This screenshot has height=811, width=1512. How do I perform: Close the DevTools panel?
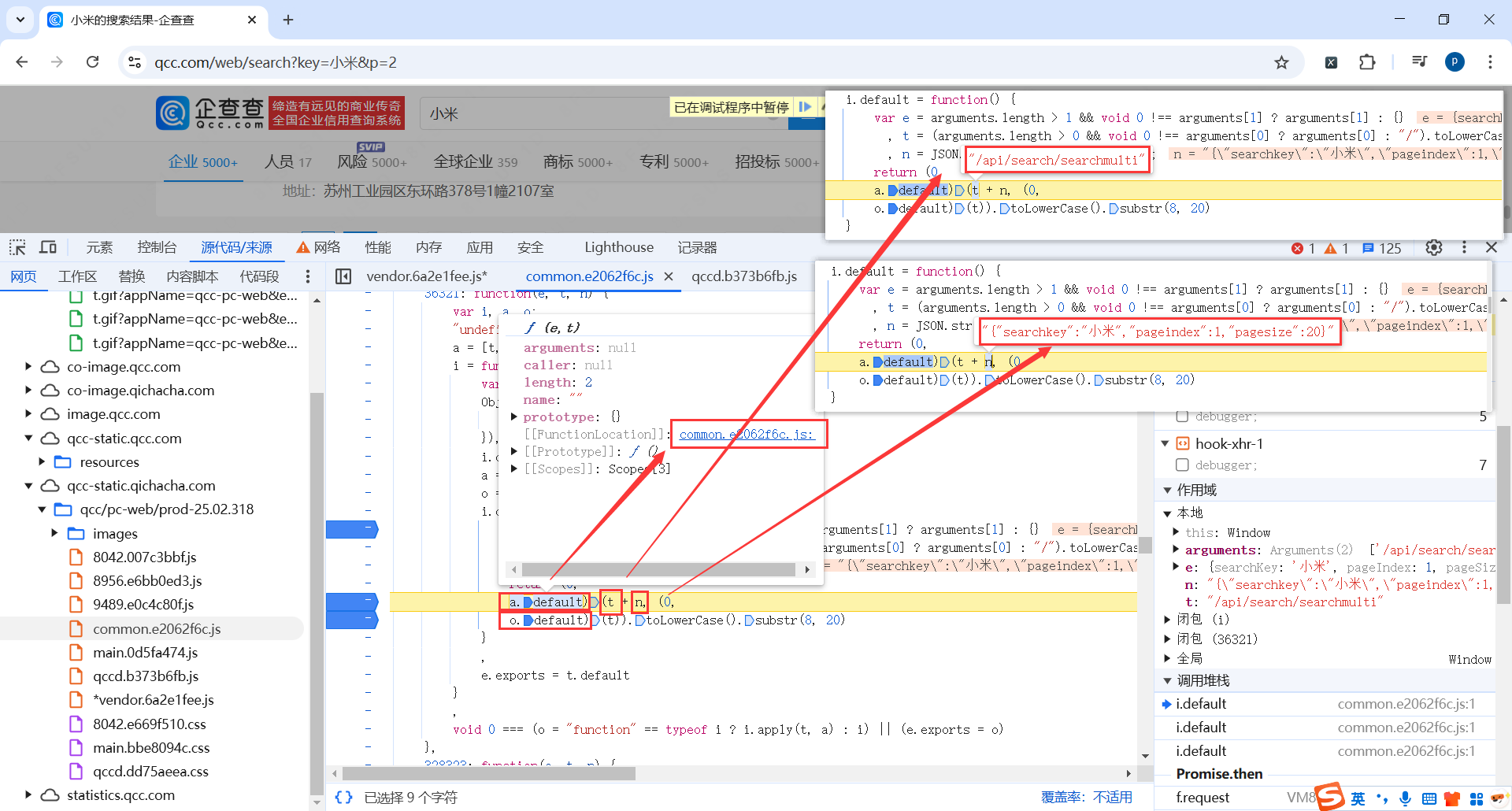point(1492,247)
